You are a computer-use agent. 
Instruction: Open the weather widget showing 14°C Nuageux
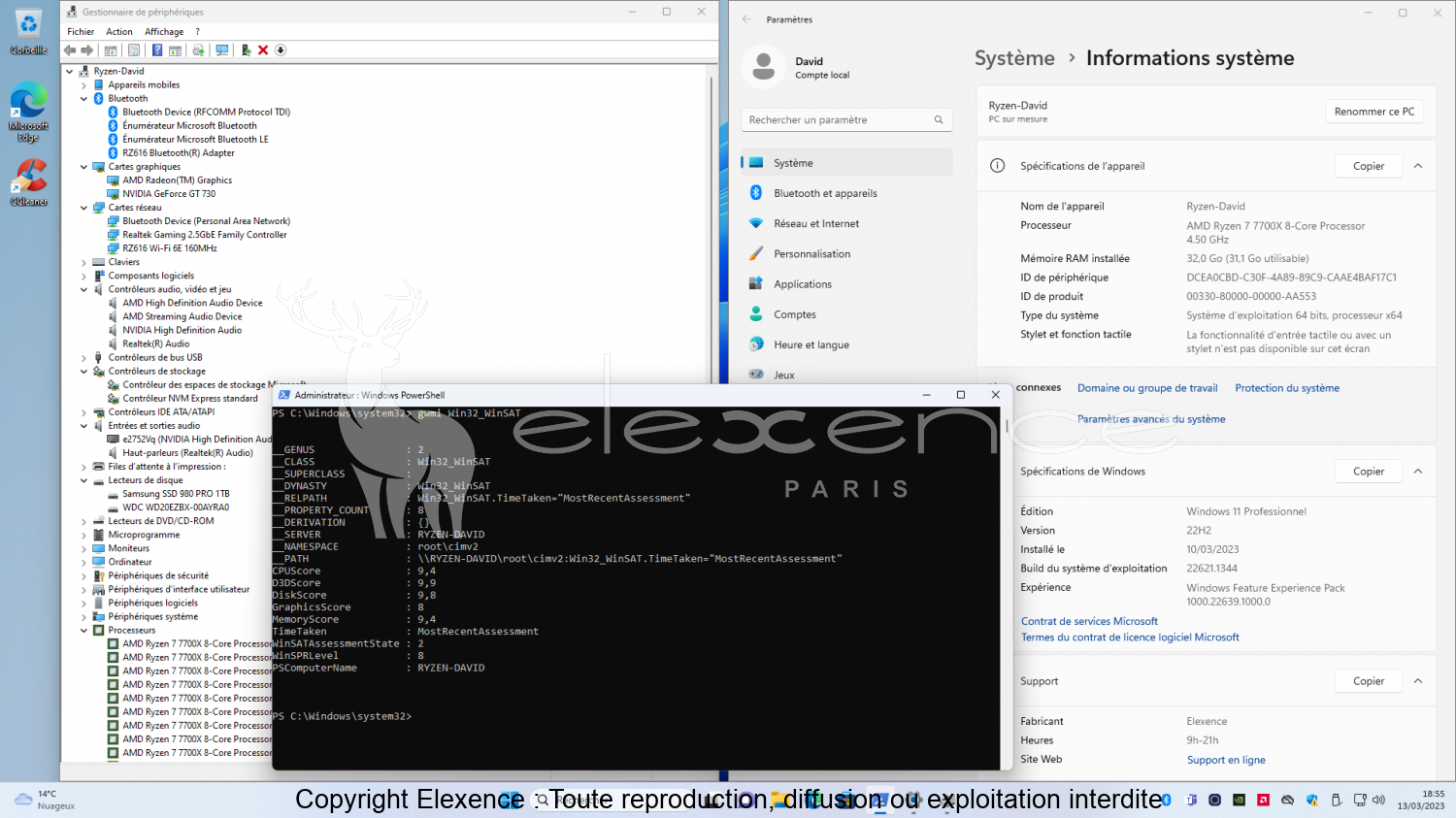[x=45, y=800]
